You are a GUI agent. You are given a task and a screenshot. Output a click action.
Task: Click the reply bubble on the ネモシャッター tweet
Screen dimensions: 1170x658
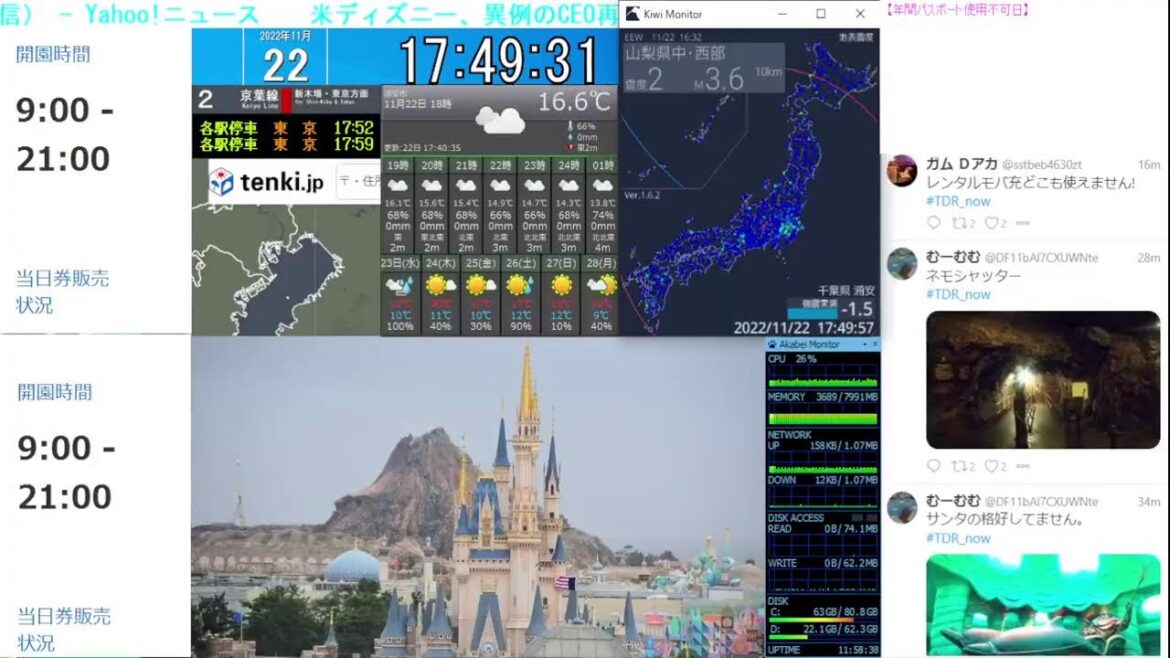[x=933, y=465]
